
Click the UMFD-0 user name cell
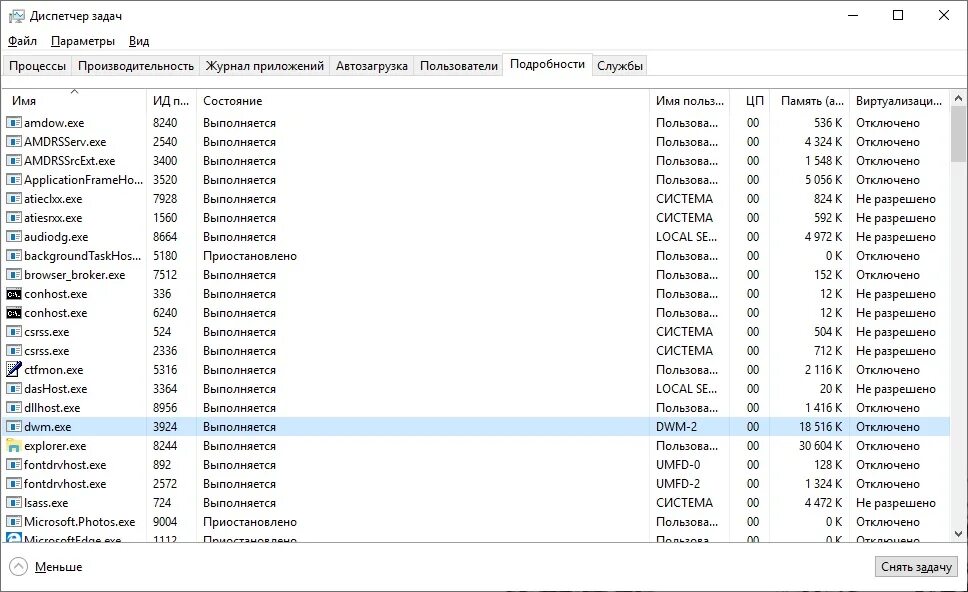click(678, 465)
